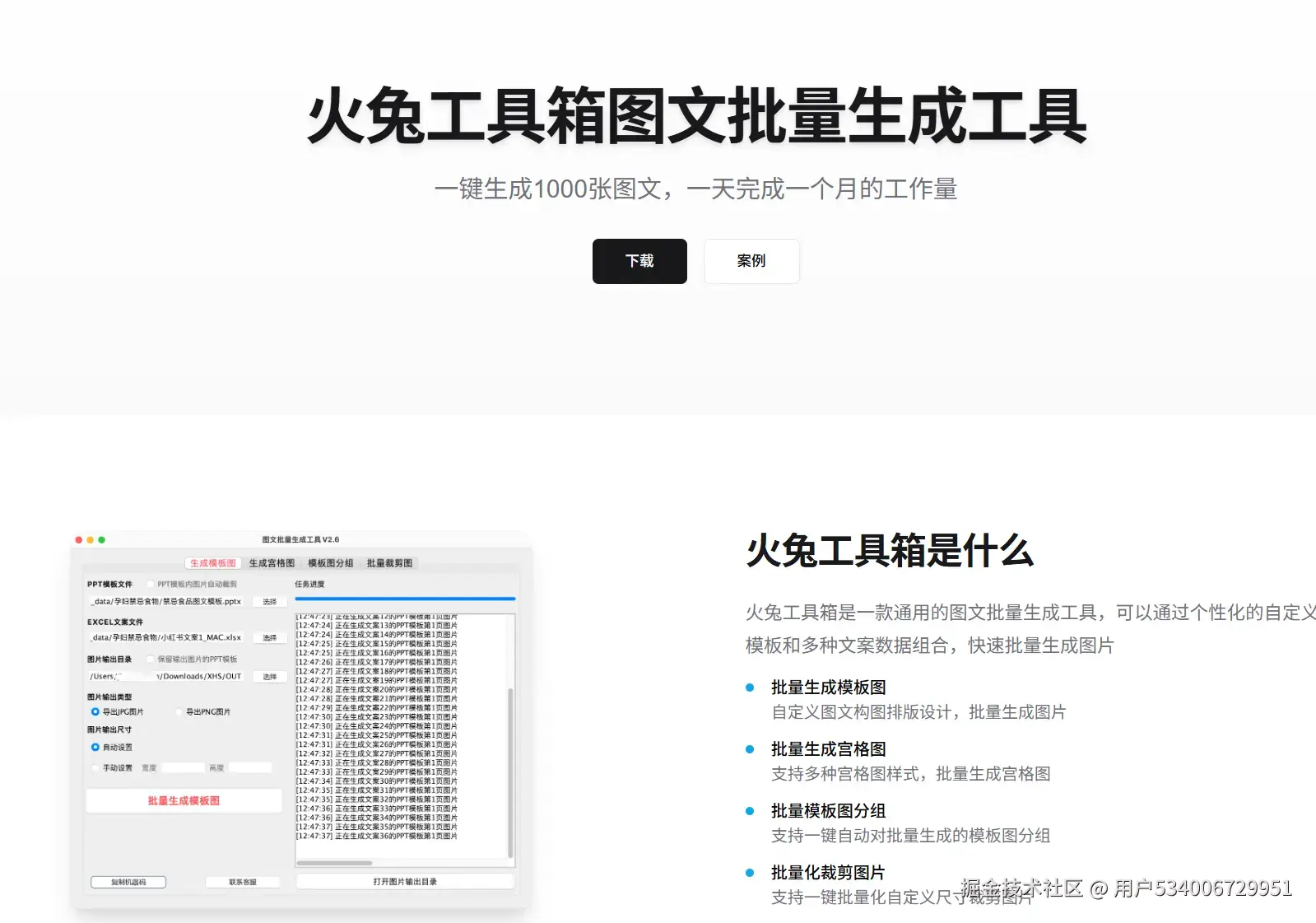This screenshot has width=1316, height=923.
Task: Click the 批量化裁剪图片 feature heading
Action: [829, 873]
